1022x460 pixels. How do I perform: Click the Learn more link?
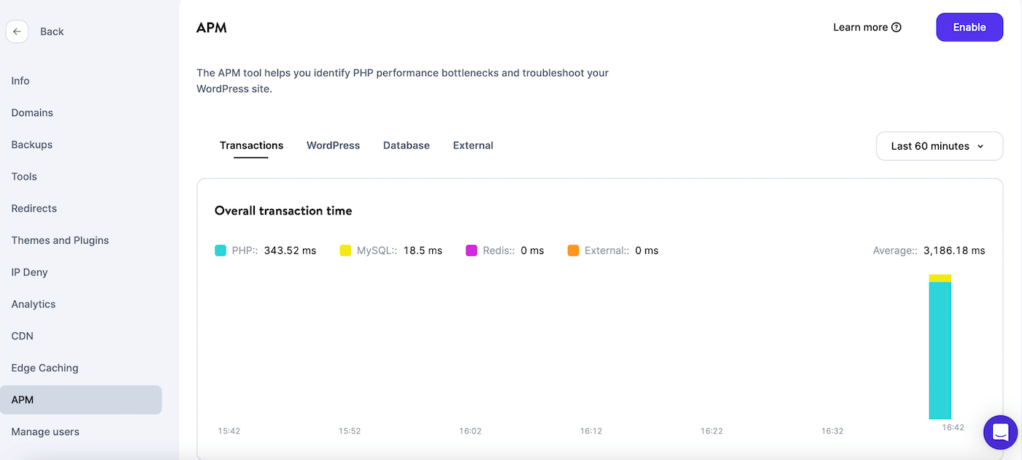tap(860, 27)
